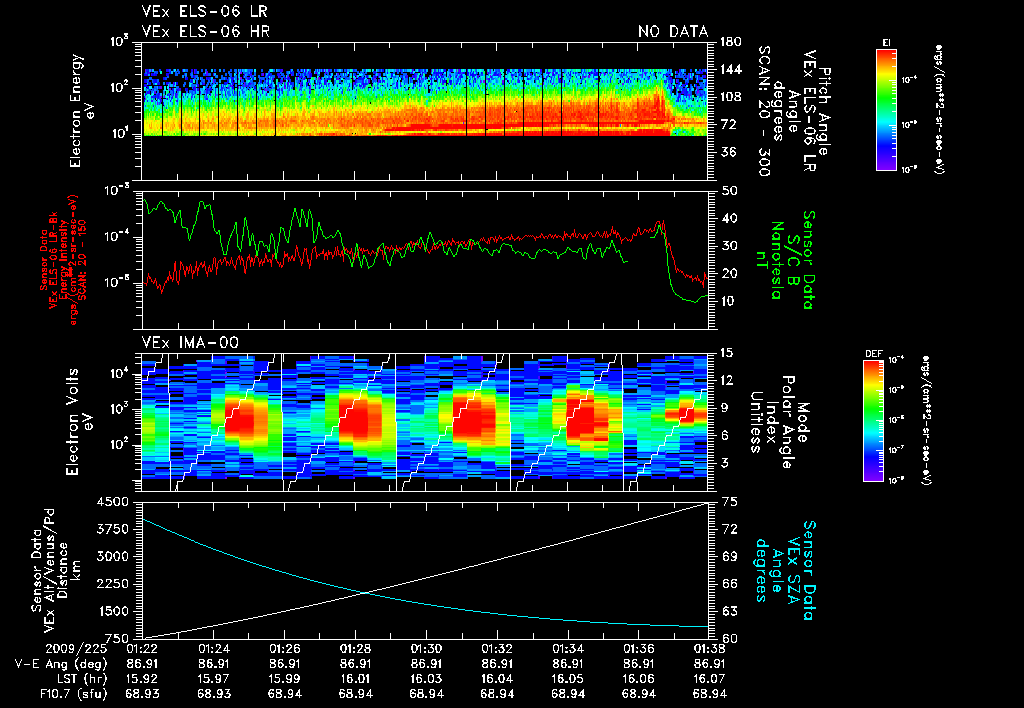Click the 63 degree SZA tick
This screenshot has width=1024, height=708.
[x=729, y=611]
